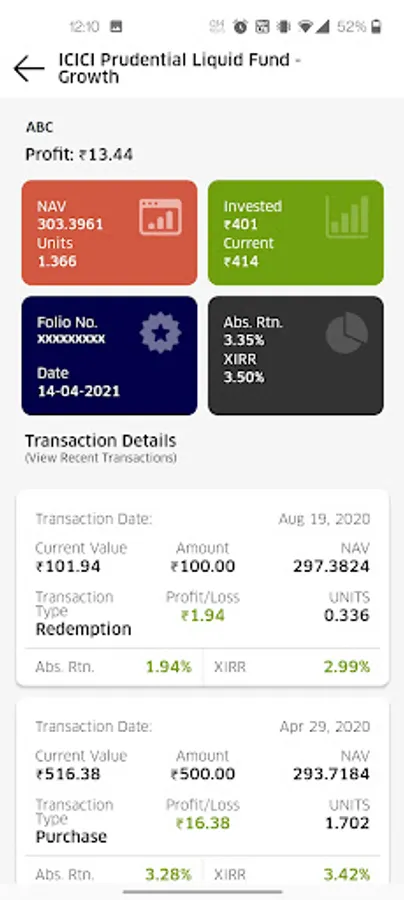The width and height of the screenshot is (404, 900).
Task: Tap the battery icon in status bar
Action: 376,26
